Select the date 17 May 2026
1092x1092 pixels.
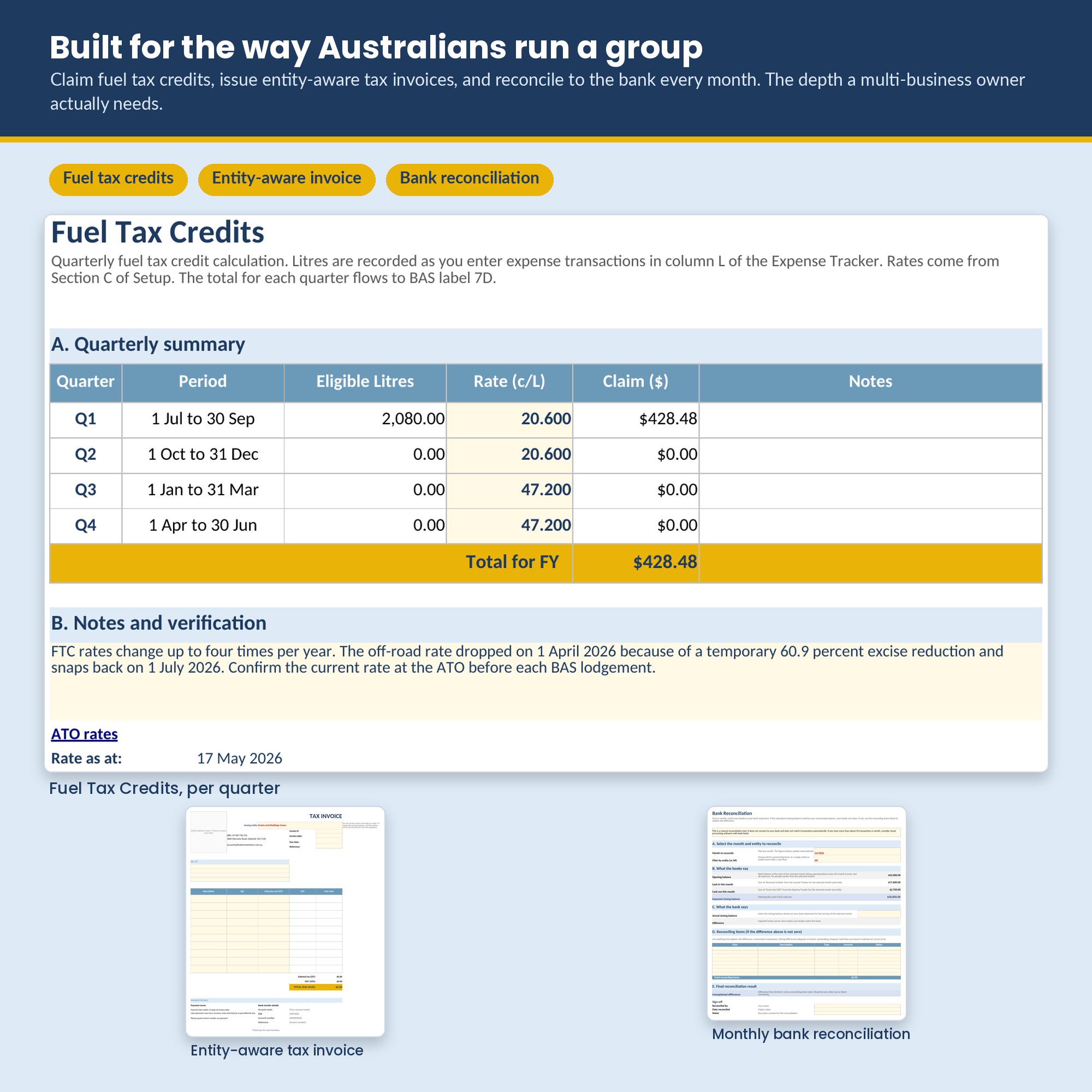point(239,758)
